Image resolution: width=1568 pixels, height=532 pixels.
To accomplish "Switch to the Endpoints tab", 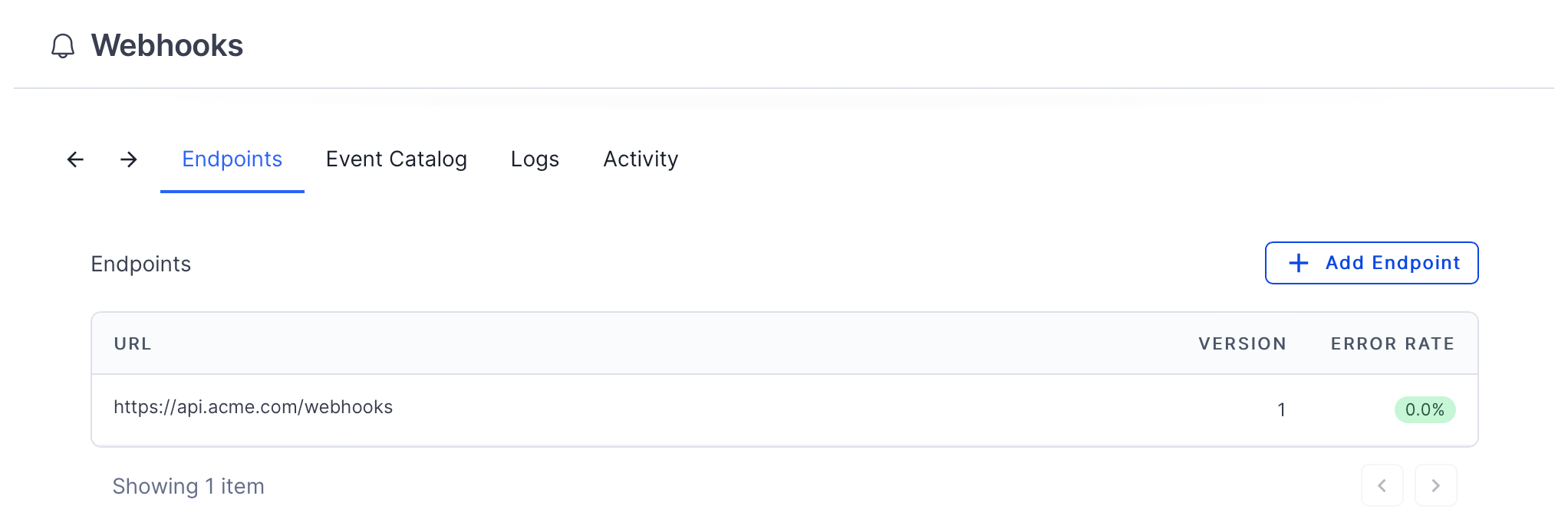I will 232,159.
